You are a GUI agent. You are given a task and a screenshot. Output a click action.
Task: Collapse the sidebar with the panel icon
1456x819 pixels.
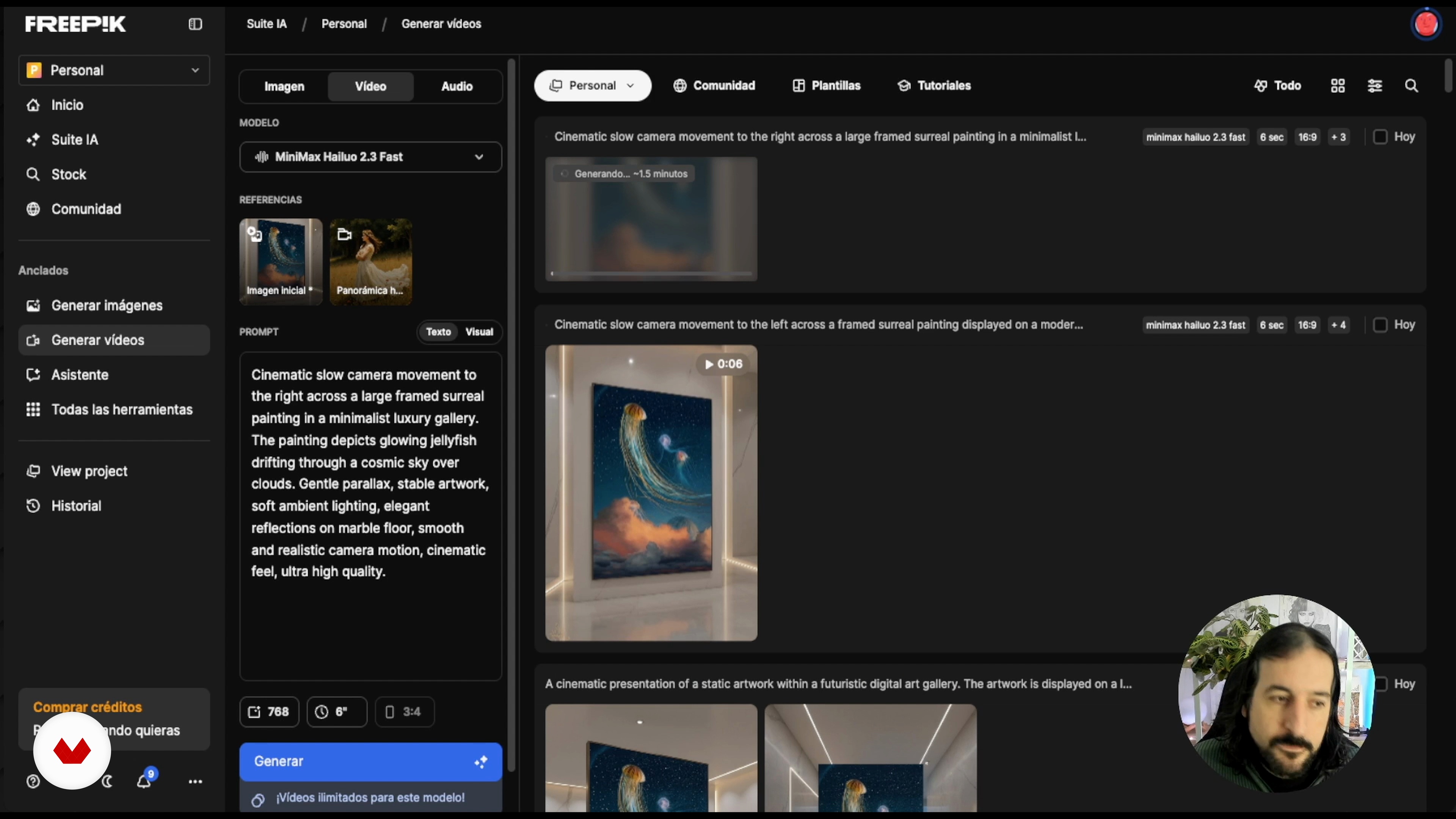(195, 24)
